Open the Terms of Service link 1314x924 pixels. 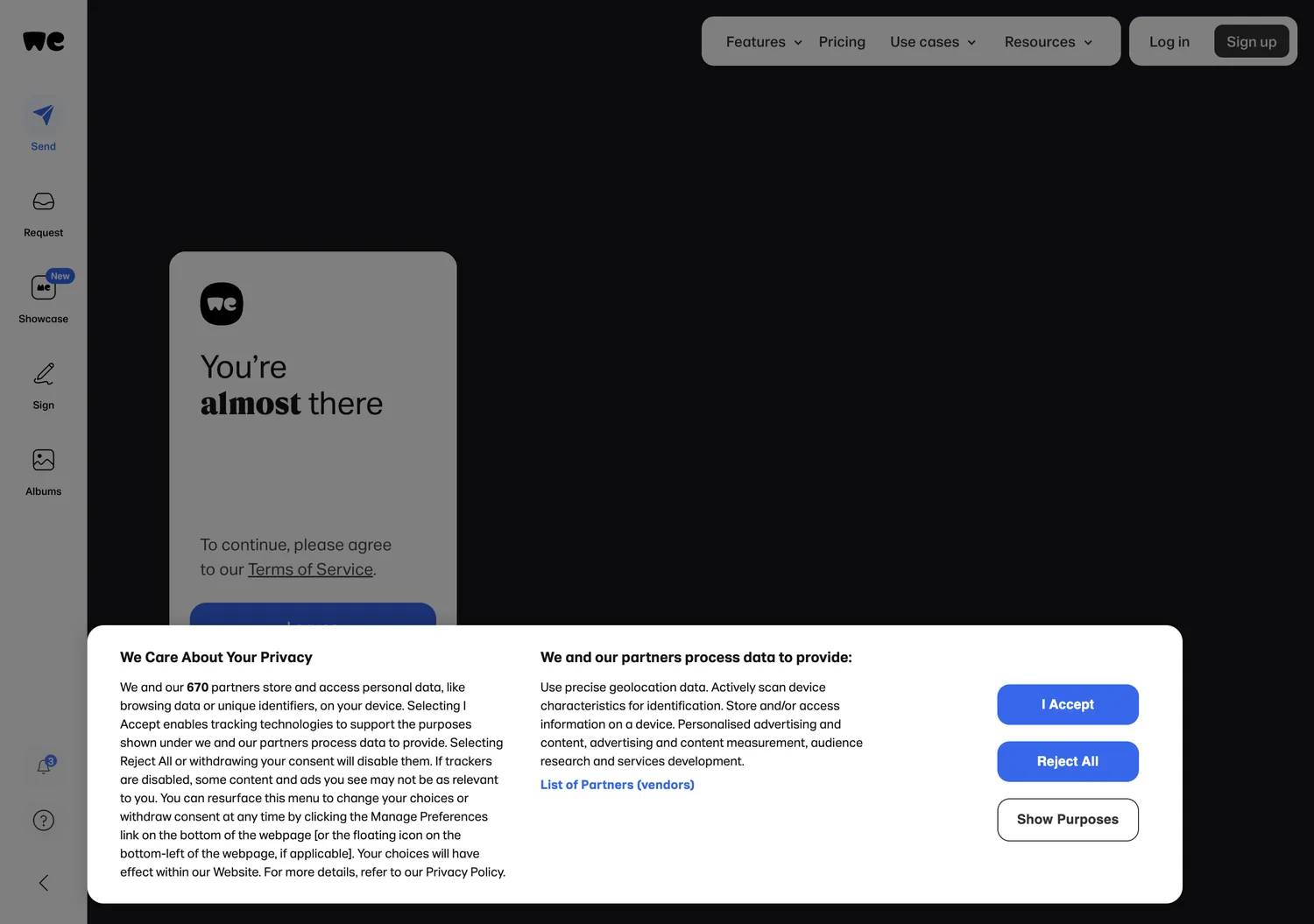[x=310, y=569]
